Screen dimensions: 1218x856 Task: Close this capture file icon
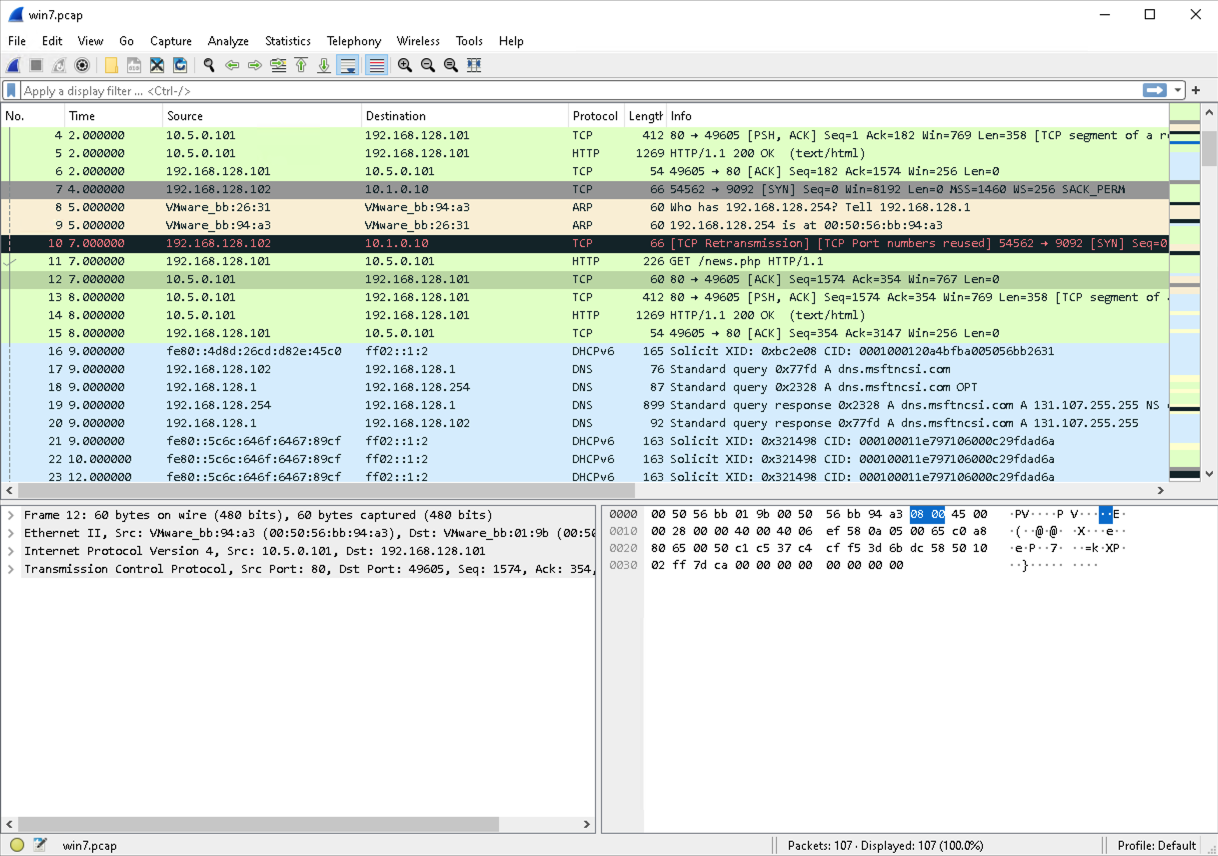point(157,65)
